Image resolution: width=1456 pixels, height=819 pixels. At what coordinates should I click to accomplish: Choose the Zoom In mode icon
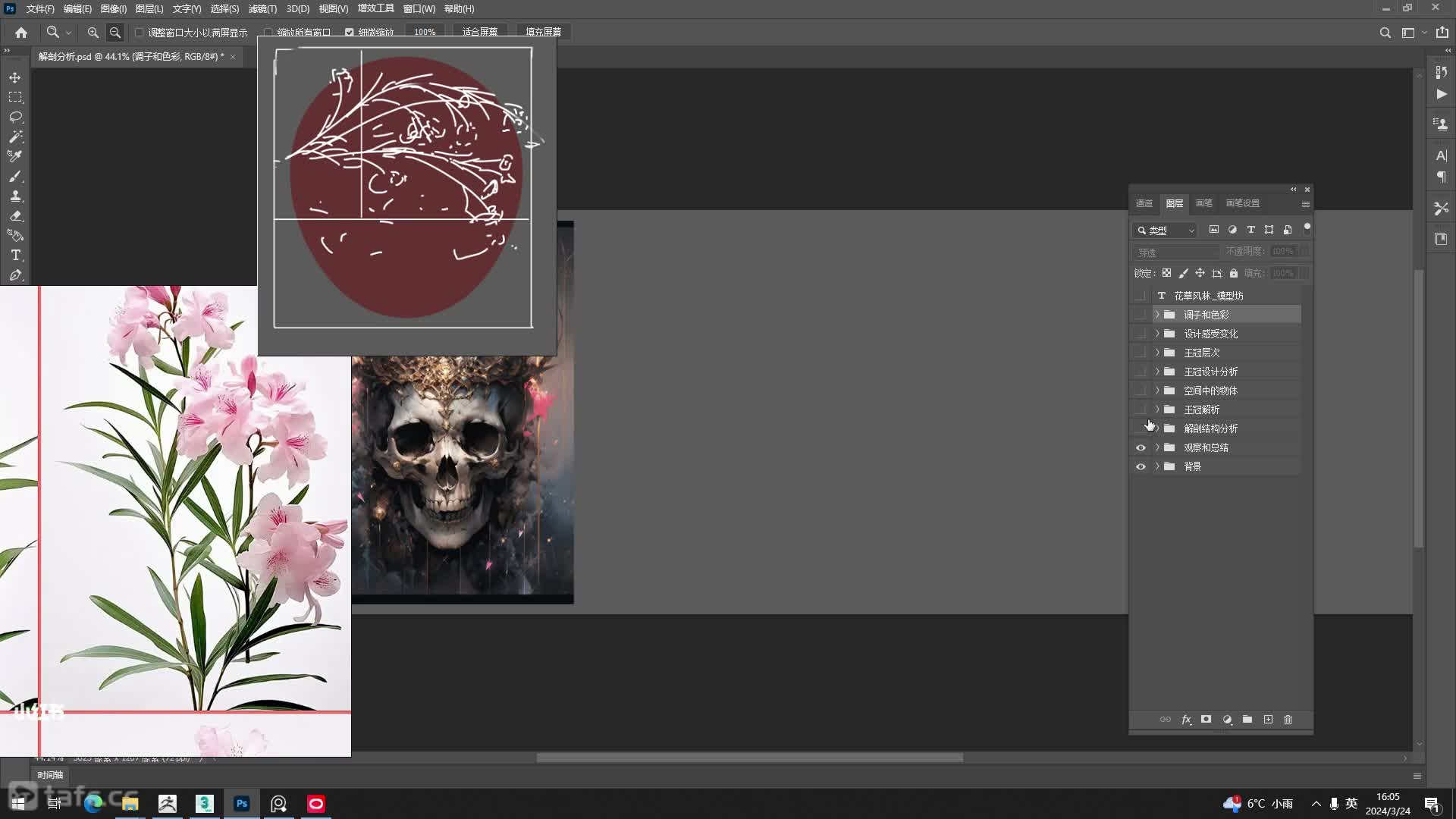tap(93, 33)
